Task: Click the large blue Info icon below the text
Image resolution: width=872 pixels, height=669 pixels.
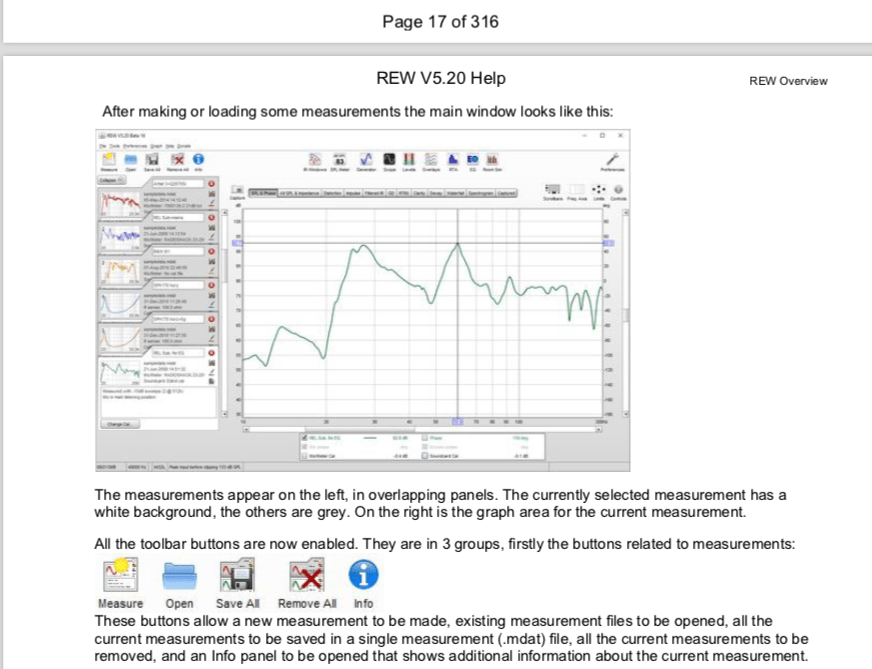Action: [x=363, y=575]
